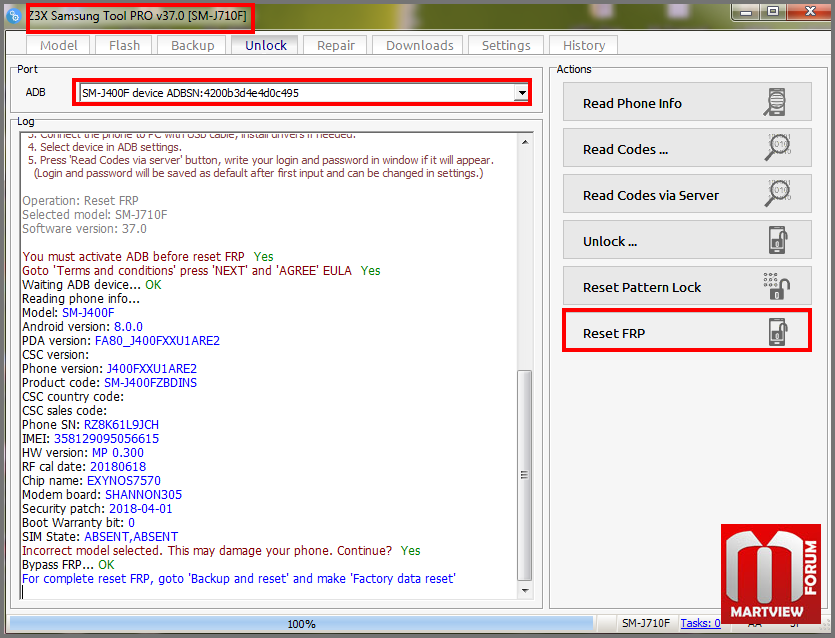This screenshot has width=835, height=638.
Task: Click the magnifier icon on Read Codes via Server
Action: 777,193
